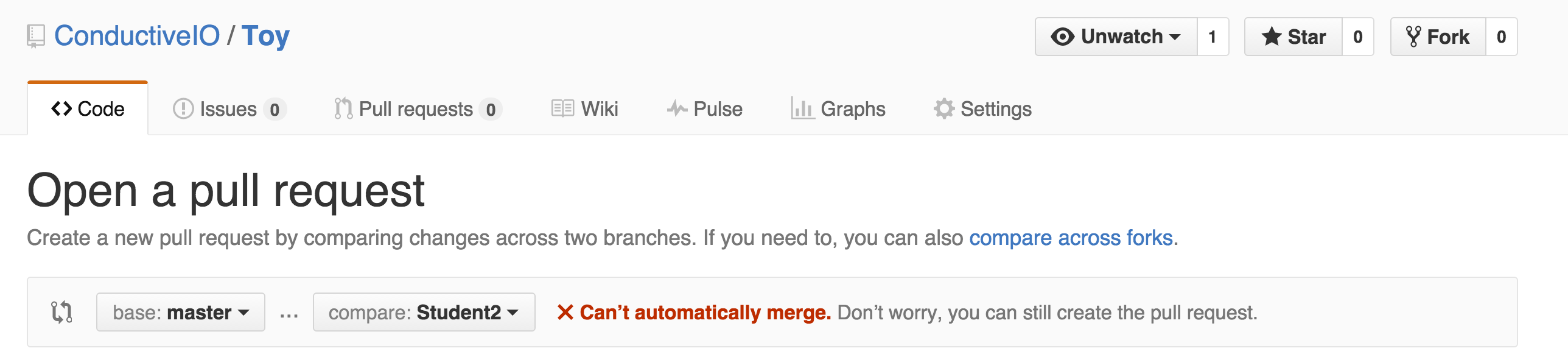
Task: Open the Toy repository link
Action: coord(265,36)
